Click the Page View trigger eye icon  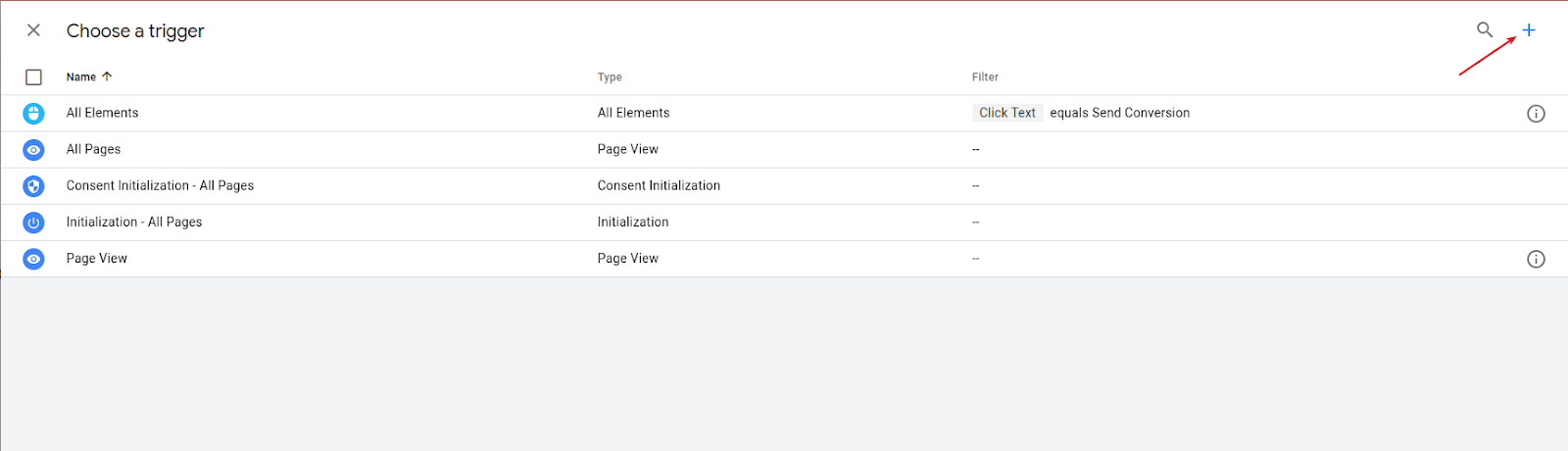[33, 259]
